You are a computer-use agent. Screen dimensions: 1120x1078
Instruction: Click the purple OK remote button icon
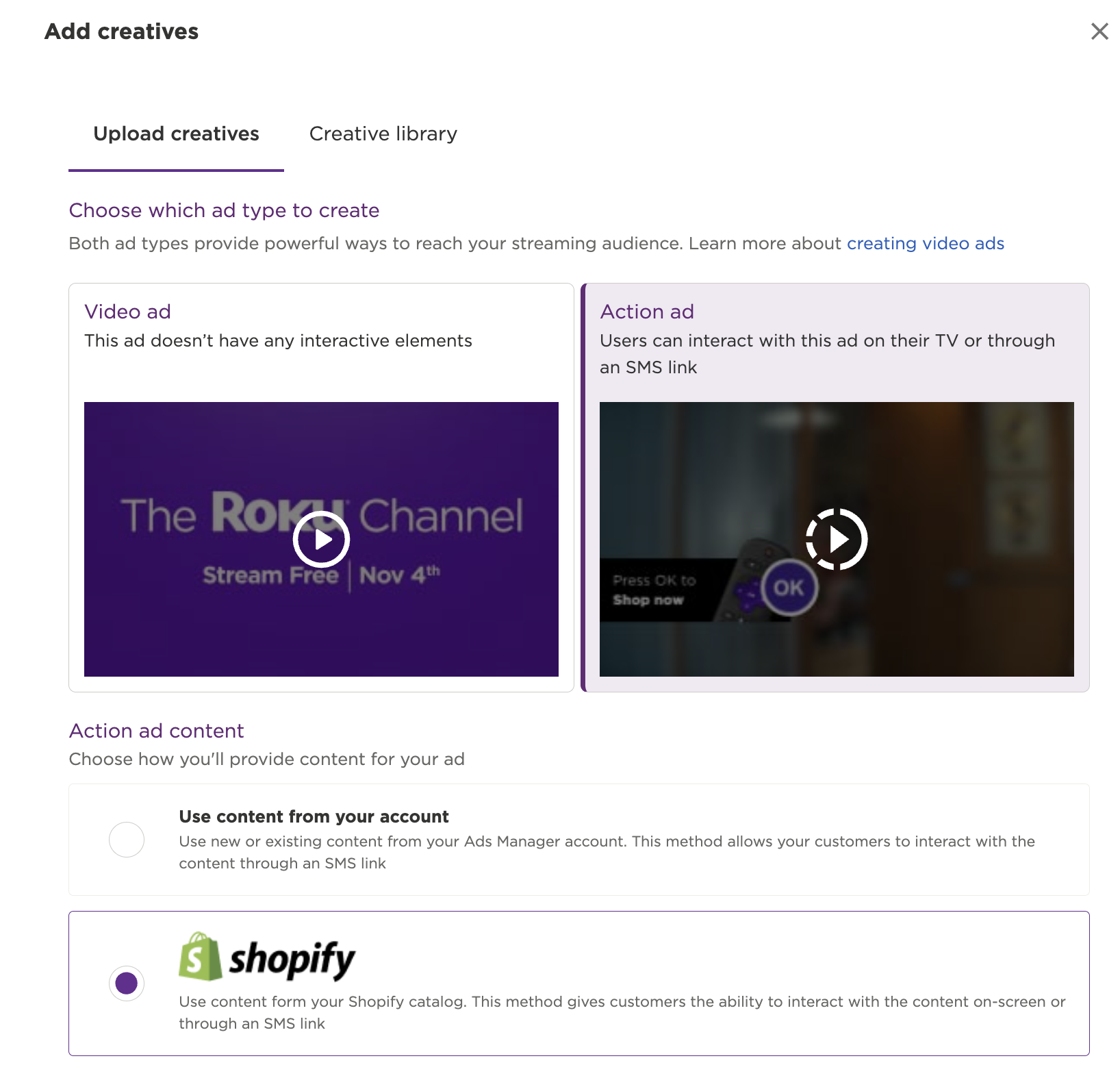[789, 588]
